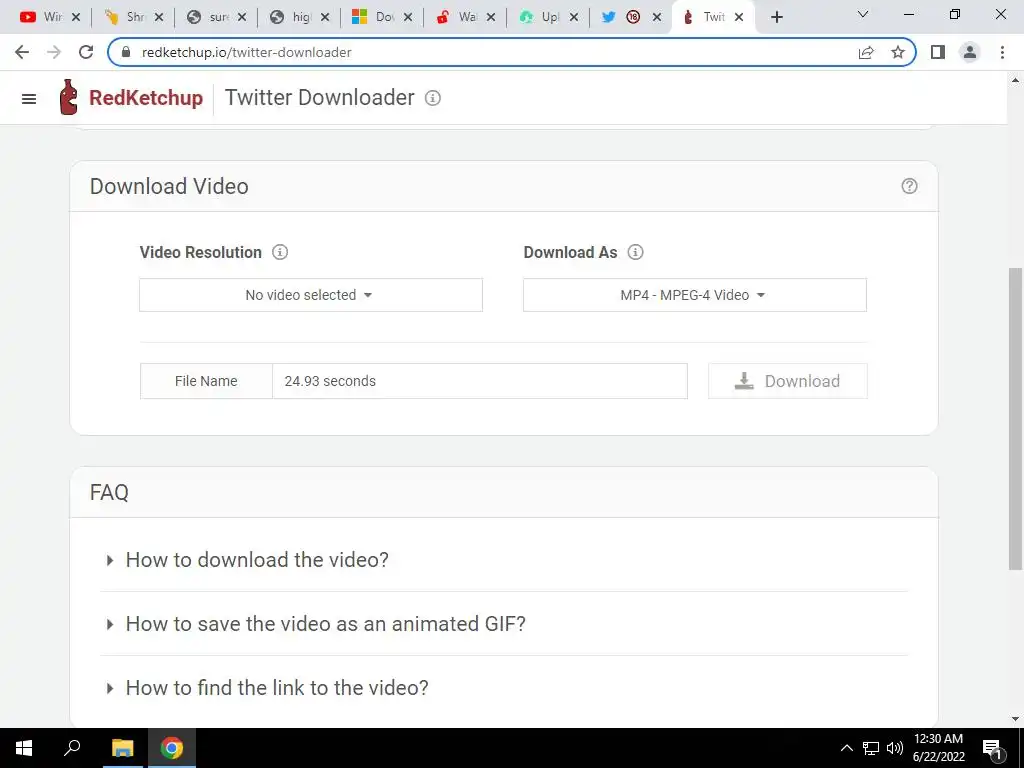Reload the current page
Image resolution: width=1024 pixels, height=768 pixels.
pos(86,52)
